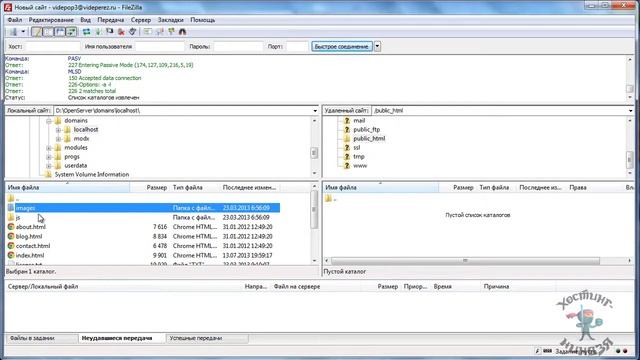Select the contact.html Chrome file icon
Image resolution: width=640 pixels, height=360 pixels.
tap(11, 246)
